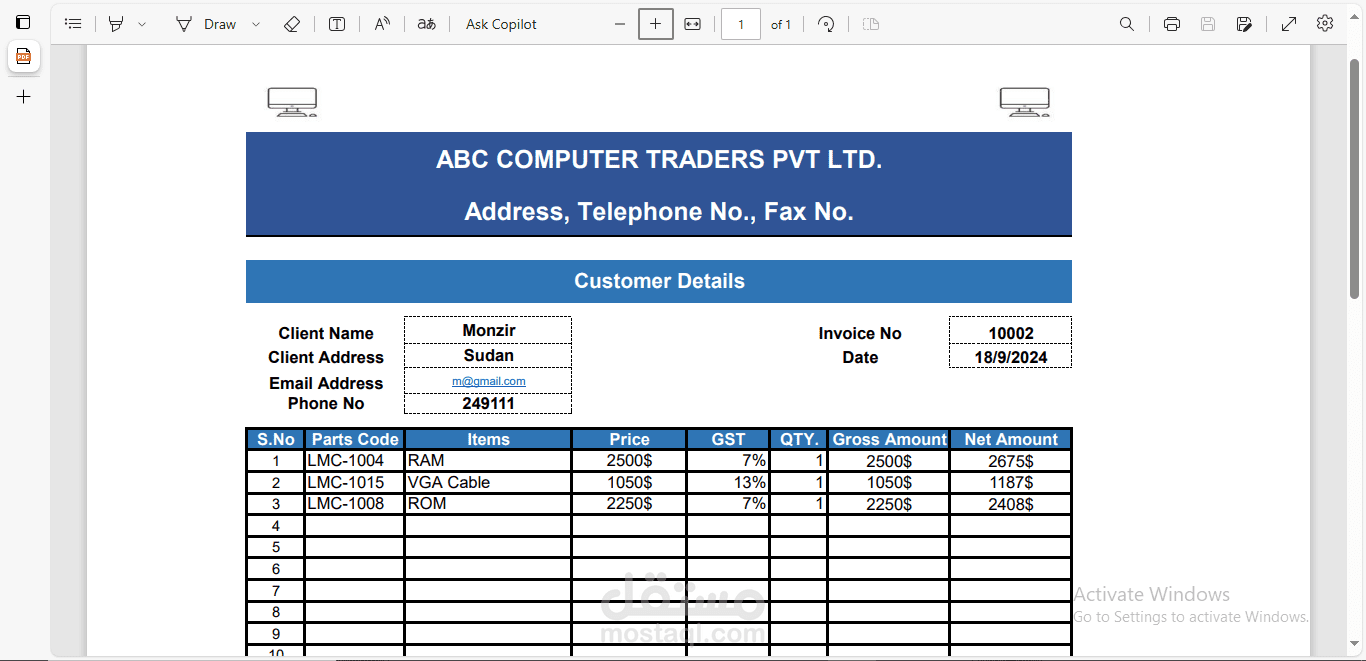Click the LMC-1008 parts code cell
This screenshot has height=661, width=1366.
click(355, 503)
